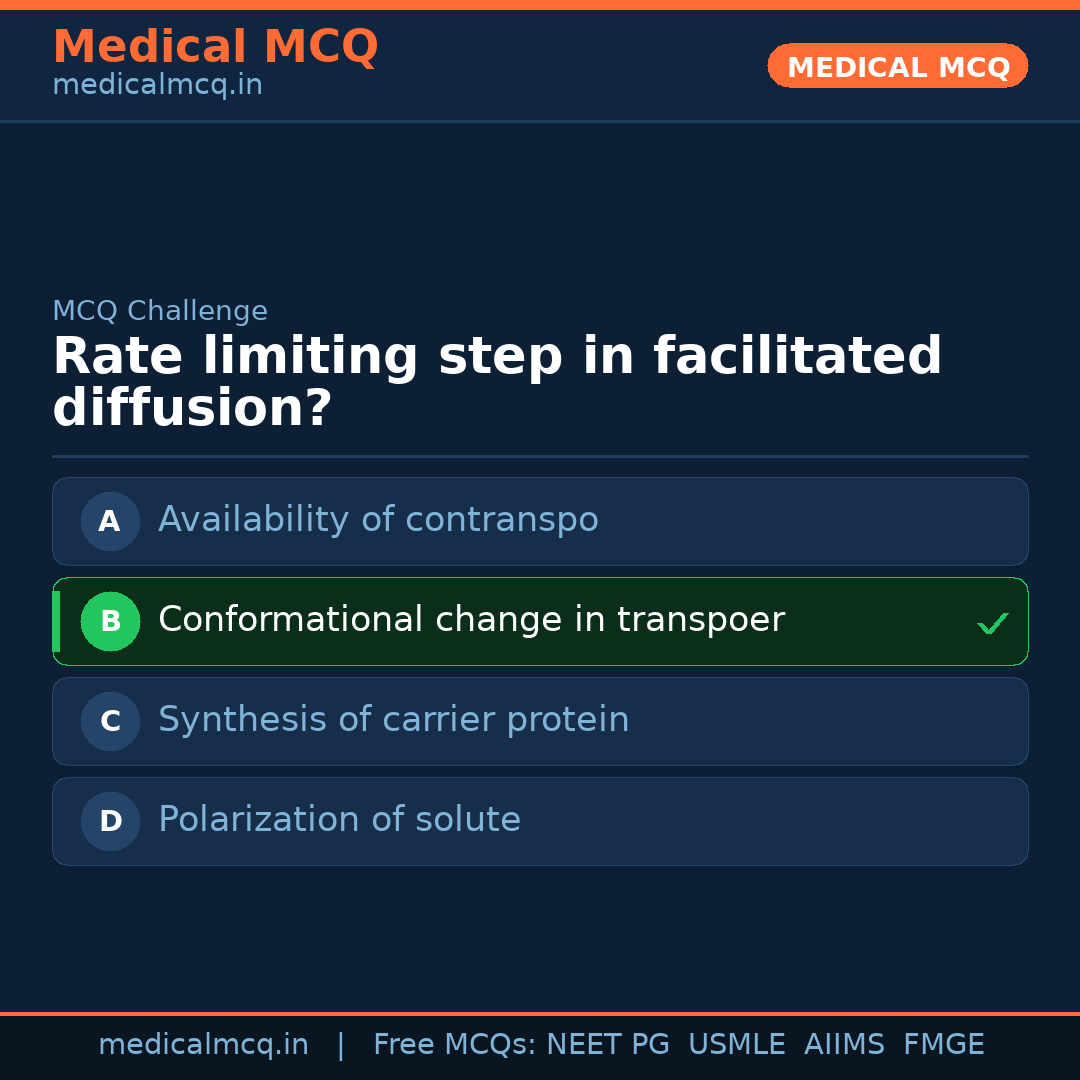Pick the 'Polarization of solute' answer text

339,820
